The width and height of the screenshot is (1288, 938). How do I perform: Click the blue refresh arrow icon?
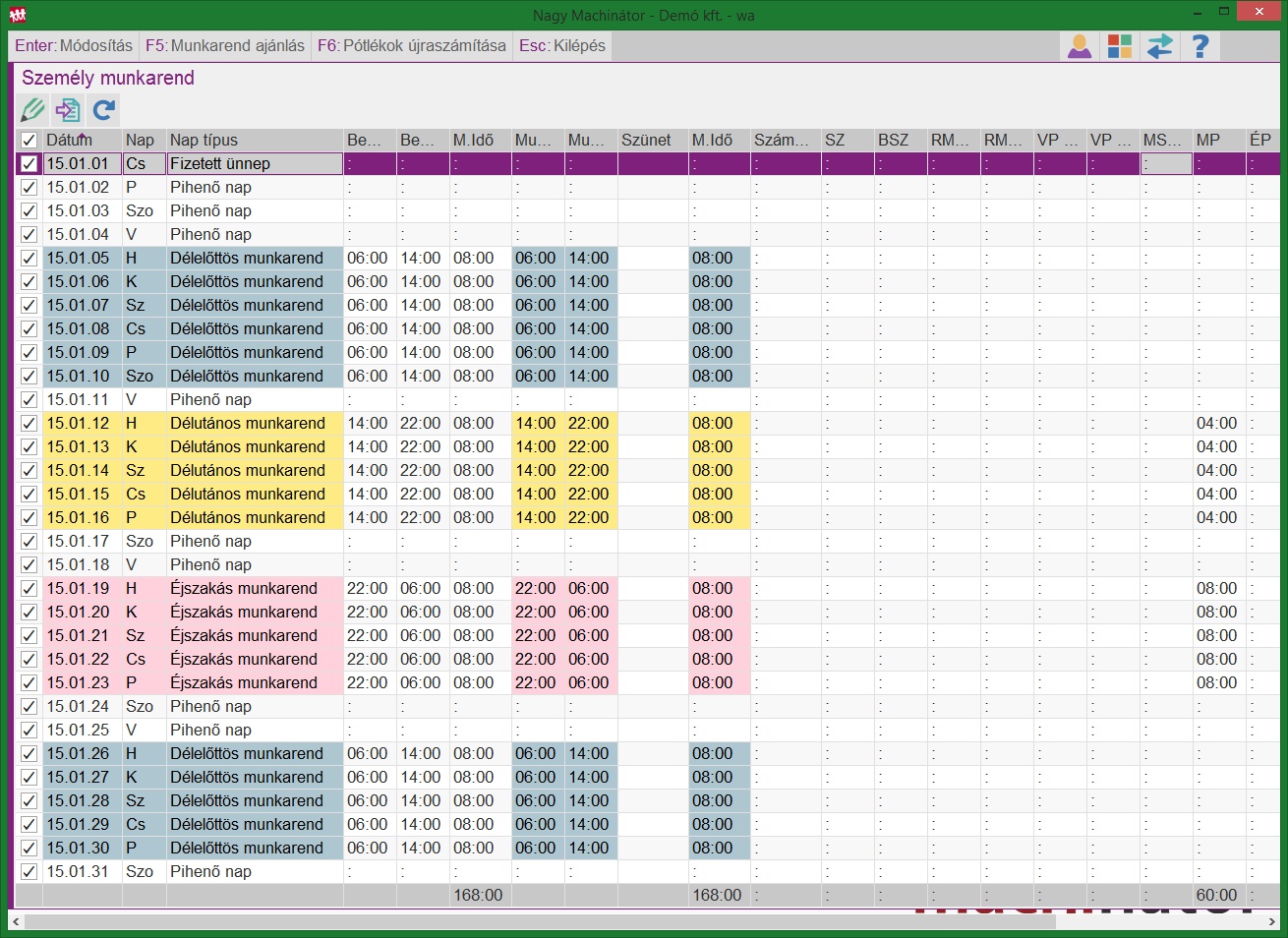point(103,109)
